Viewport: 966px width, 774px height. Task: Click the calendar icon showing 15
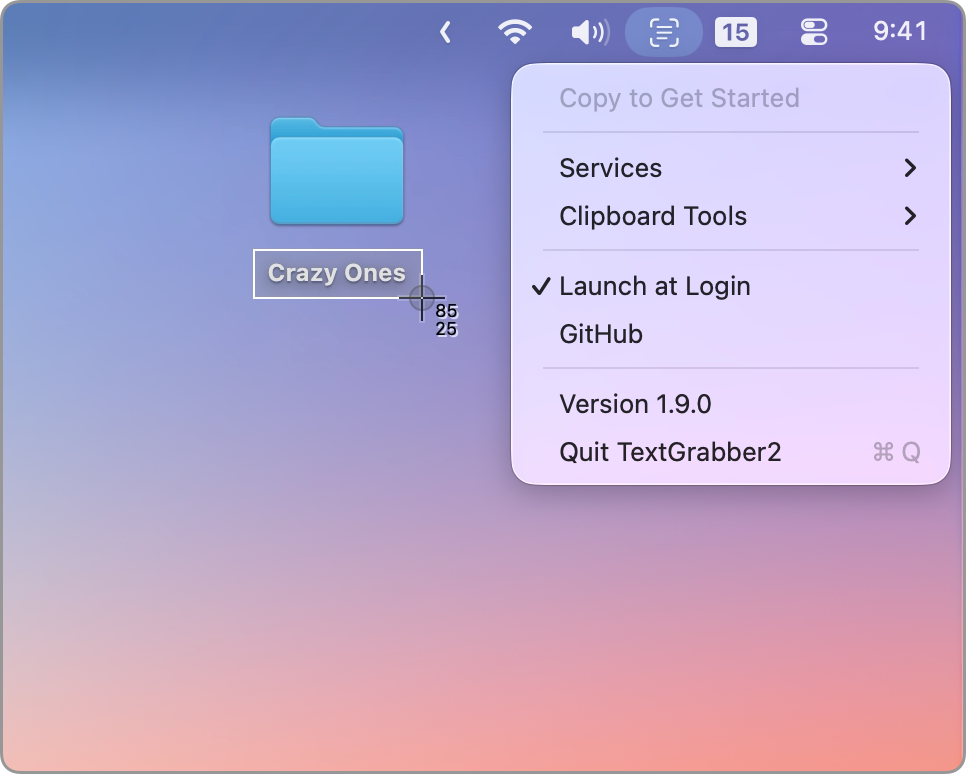pyautogui.click(x=736, y=32)
